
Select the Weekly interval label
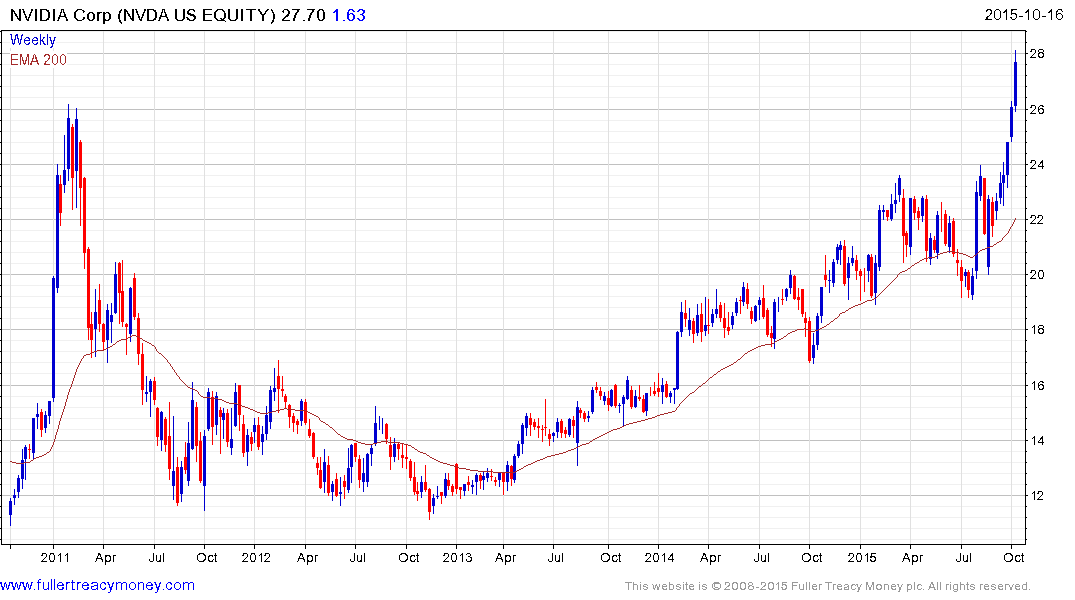coord(33,40)
